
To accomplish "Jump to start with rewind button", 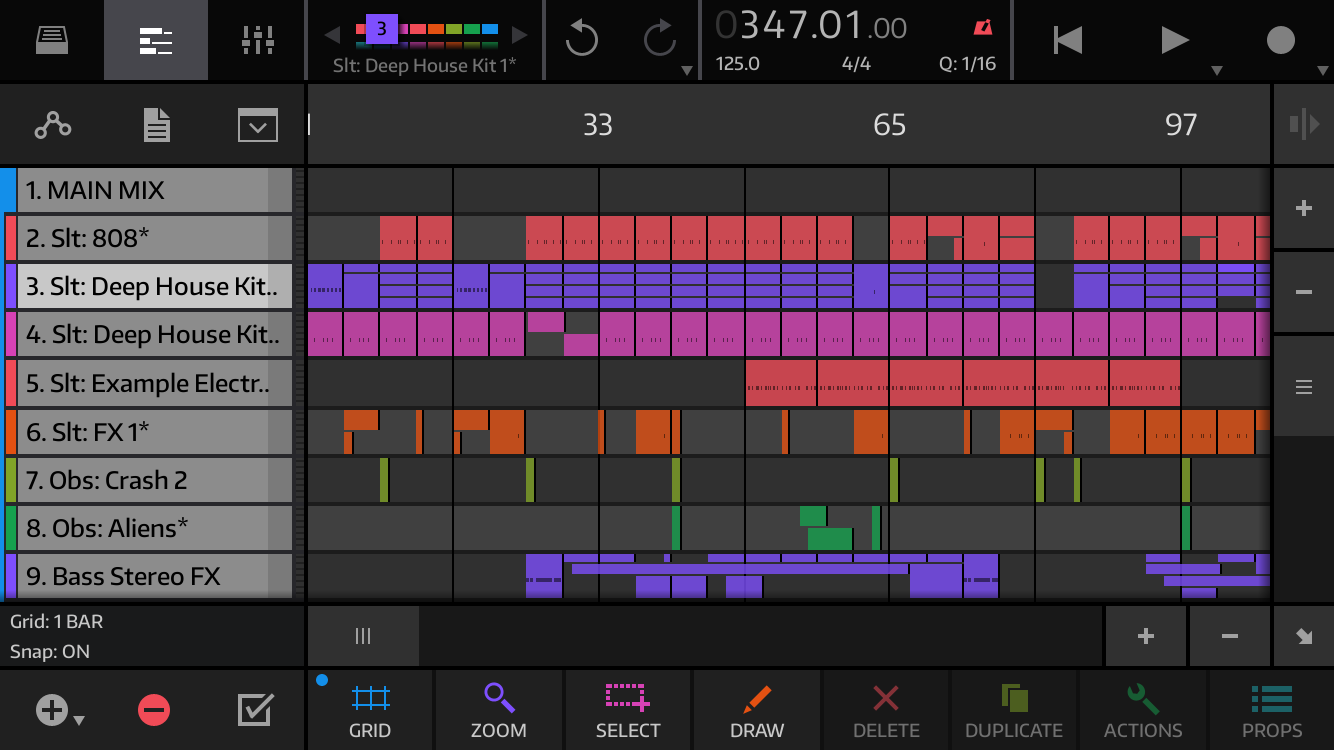I will click(x=1067, y=40).
